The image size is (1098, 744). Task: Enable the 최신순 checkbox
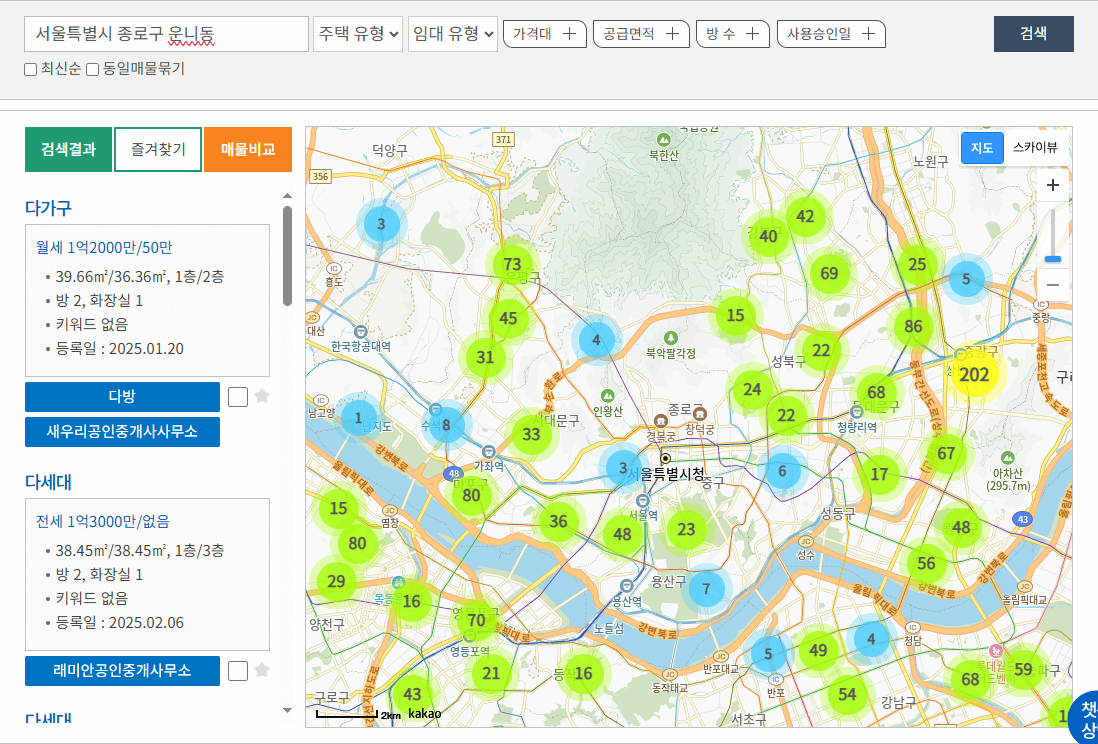(x=30, y=69)
